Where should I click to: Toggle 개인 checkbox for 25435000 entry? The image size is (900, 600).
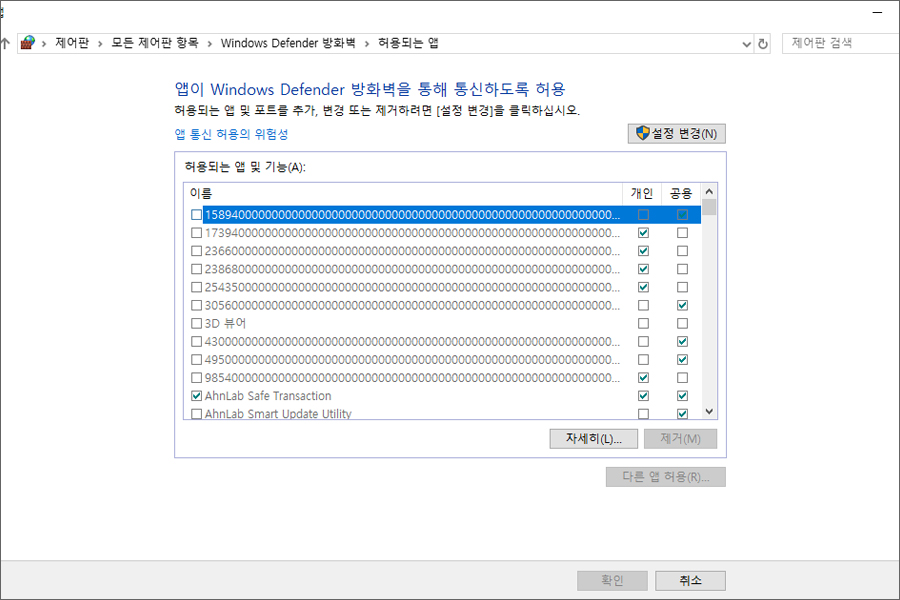click(643, 287)
